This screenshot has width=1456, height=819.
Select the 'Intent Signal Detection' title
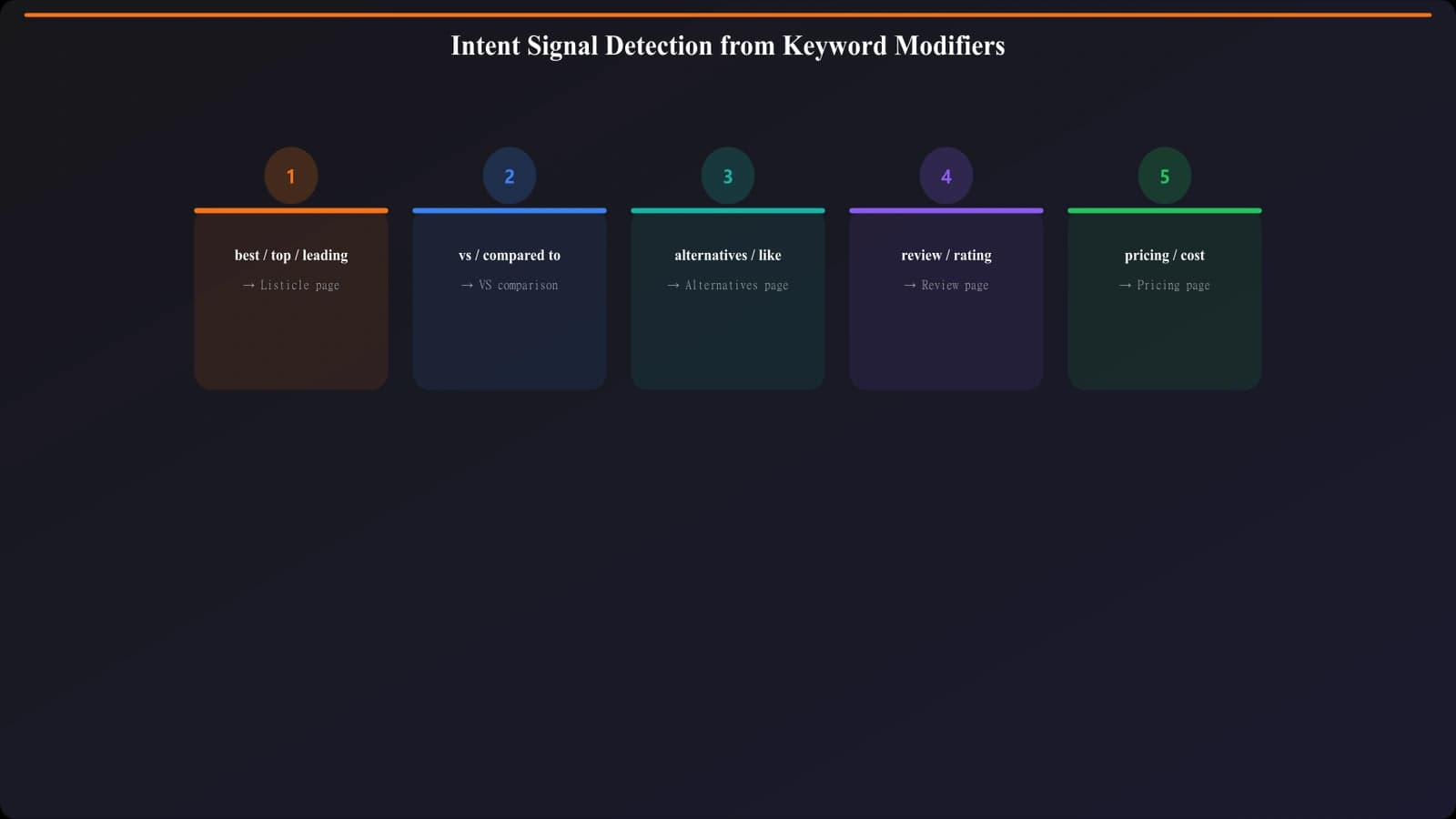pos(727,45)
